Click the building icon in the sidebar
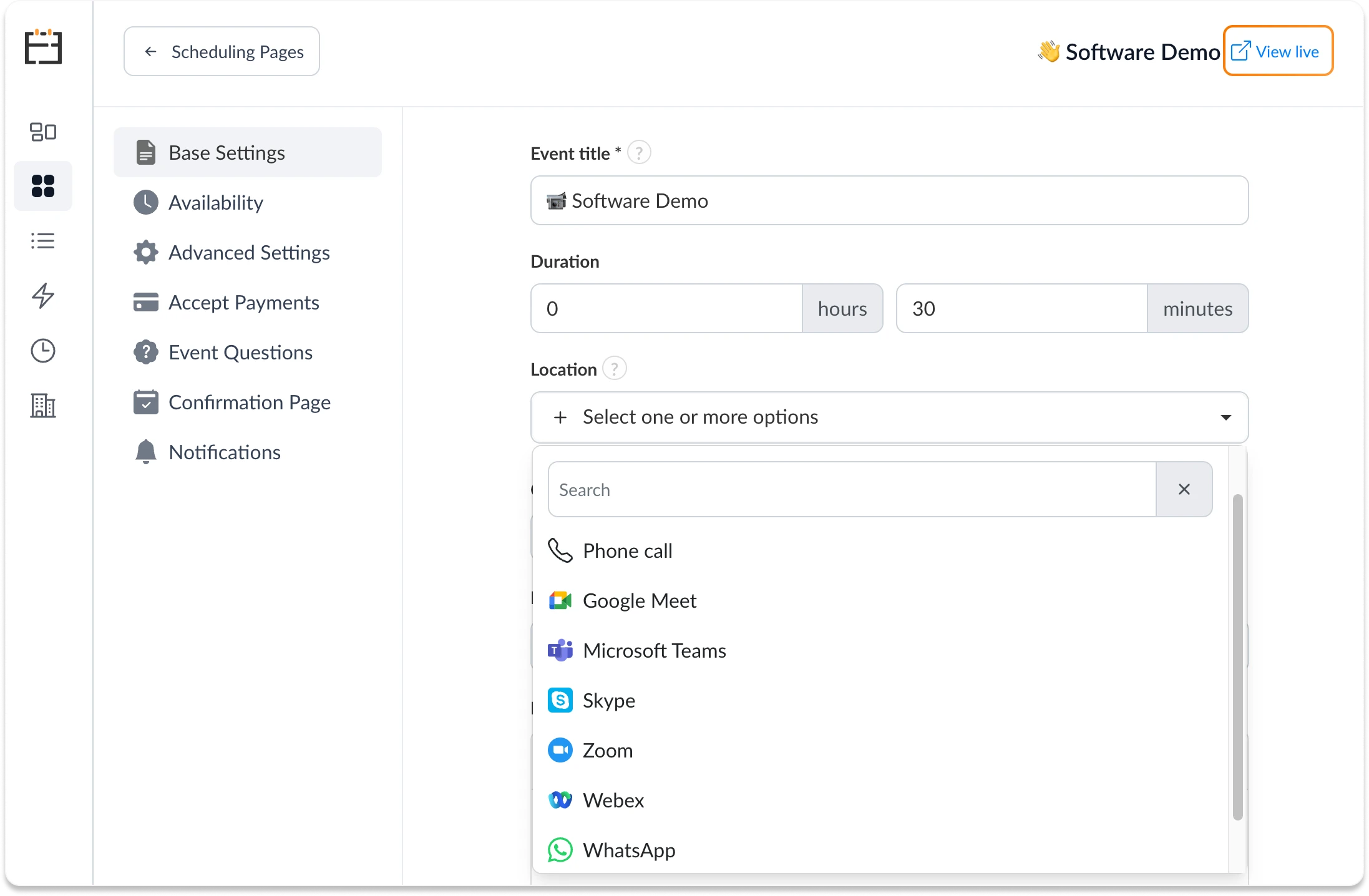 click(42, 406)
